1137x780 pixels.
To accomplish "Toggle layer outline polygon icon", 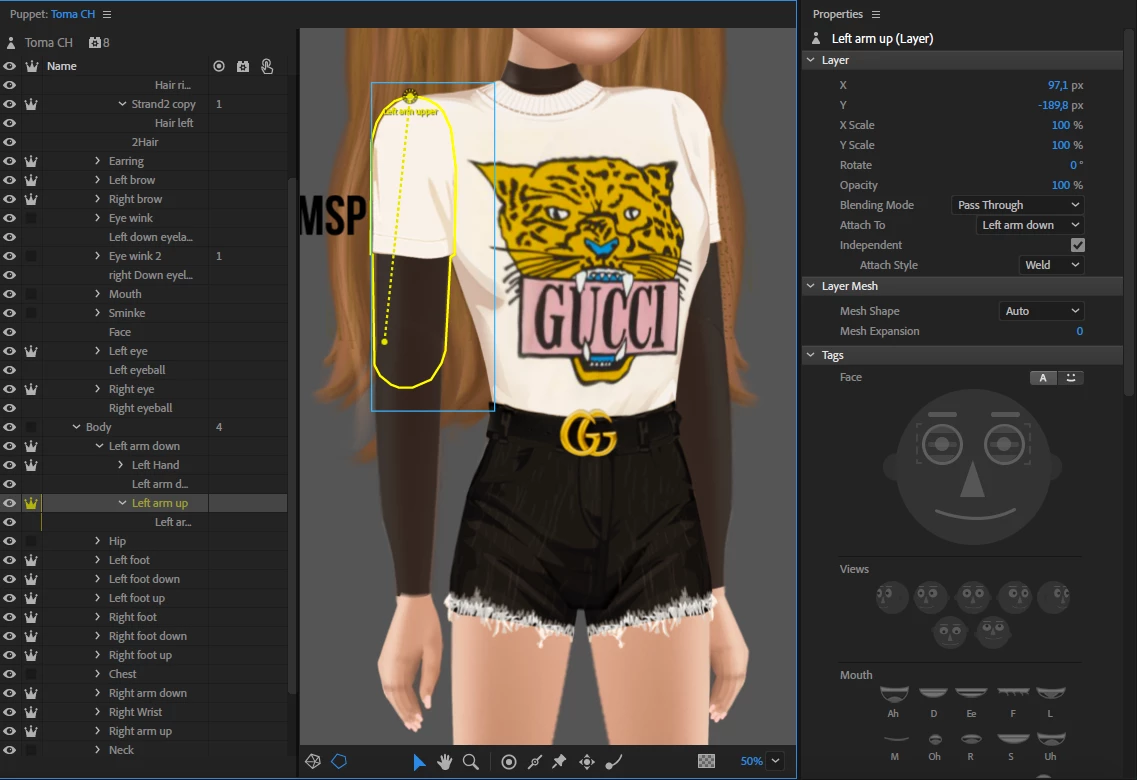I will pyautogui.click(x=339, y=761).
